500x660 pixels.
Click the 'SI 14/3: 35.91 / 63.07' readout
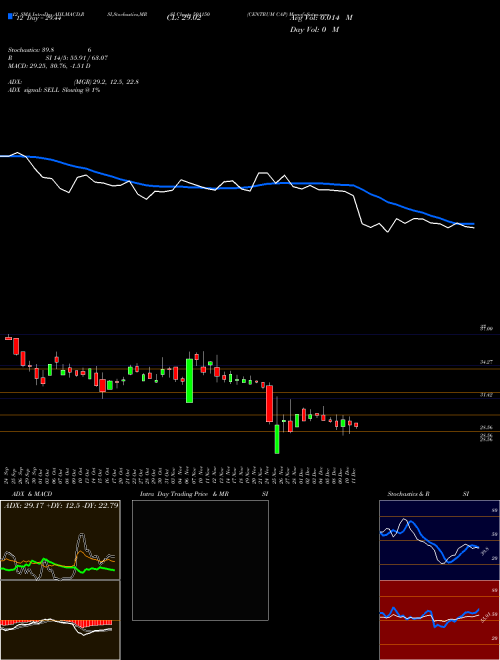77,58
